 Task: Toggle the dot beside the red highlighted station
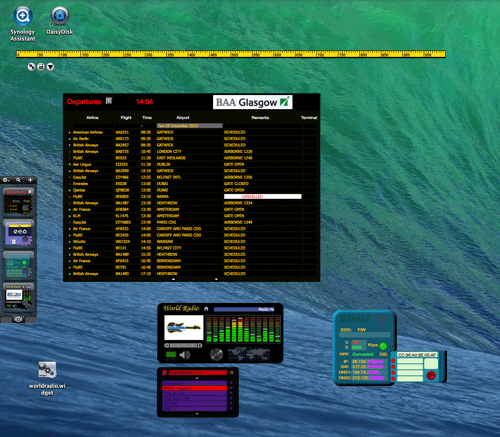(x=231, y=388)
